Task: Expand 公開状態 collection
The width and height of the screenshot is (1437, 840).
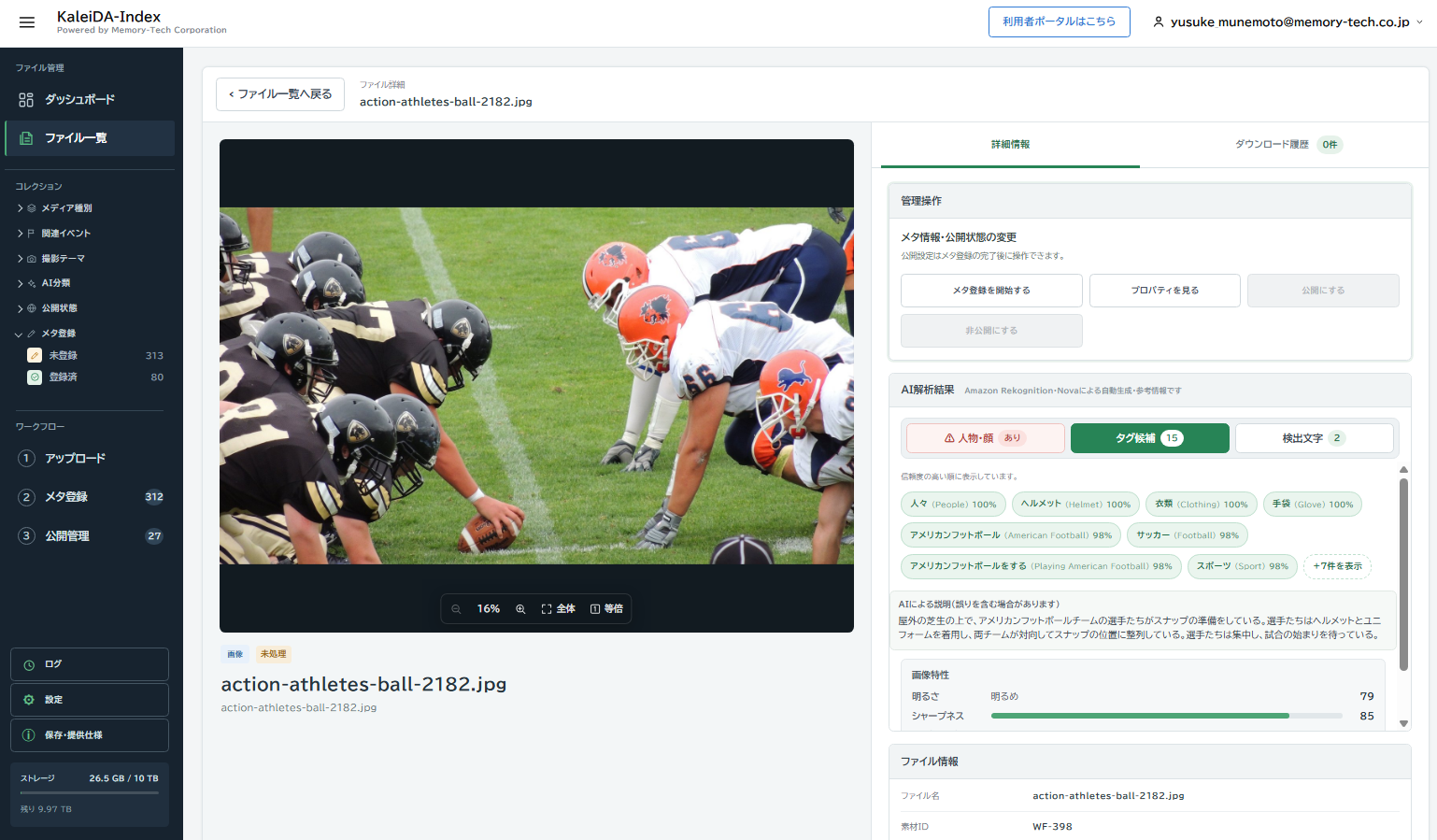Action: click(49, 308)
